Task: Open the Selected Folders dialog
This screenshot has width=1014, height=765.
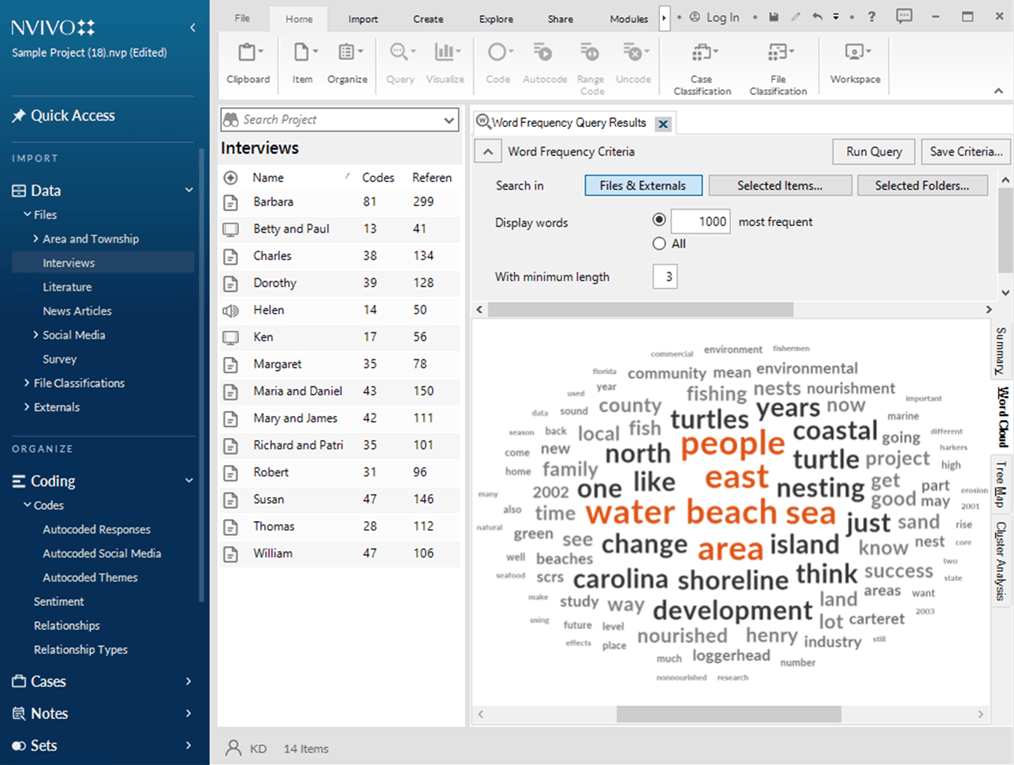Action: pyautogui.click(x=922, y=185)
